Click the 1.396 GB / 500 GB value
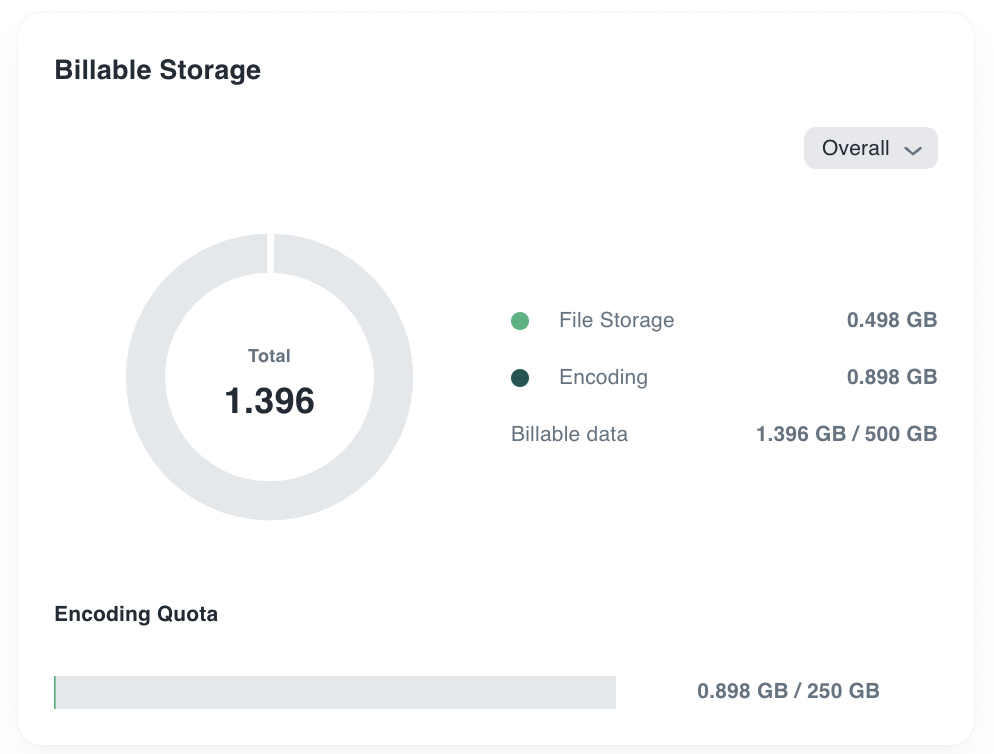This screenshot has width=994, height=754. click(x=846, y=435)
